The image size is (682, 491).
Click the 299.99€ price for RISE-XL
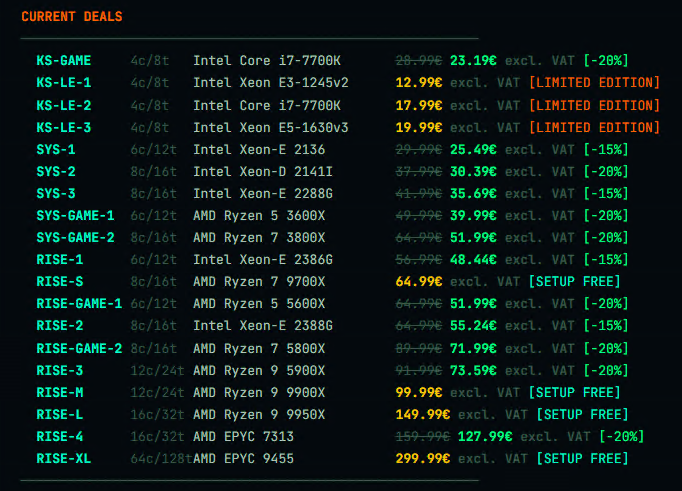pyautogui.click(x=426, y=457)
